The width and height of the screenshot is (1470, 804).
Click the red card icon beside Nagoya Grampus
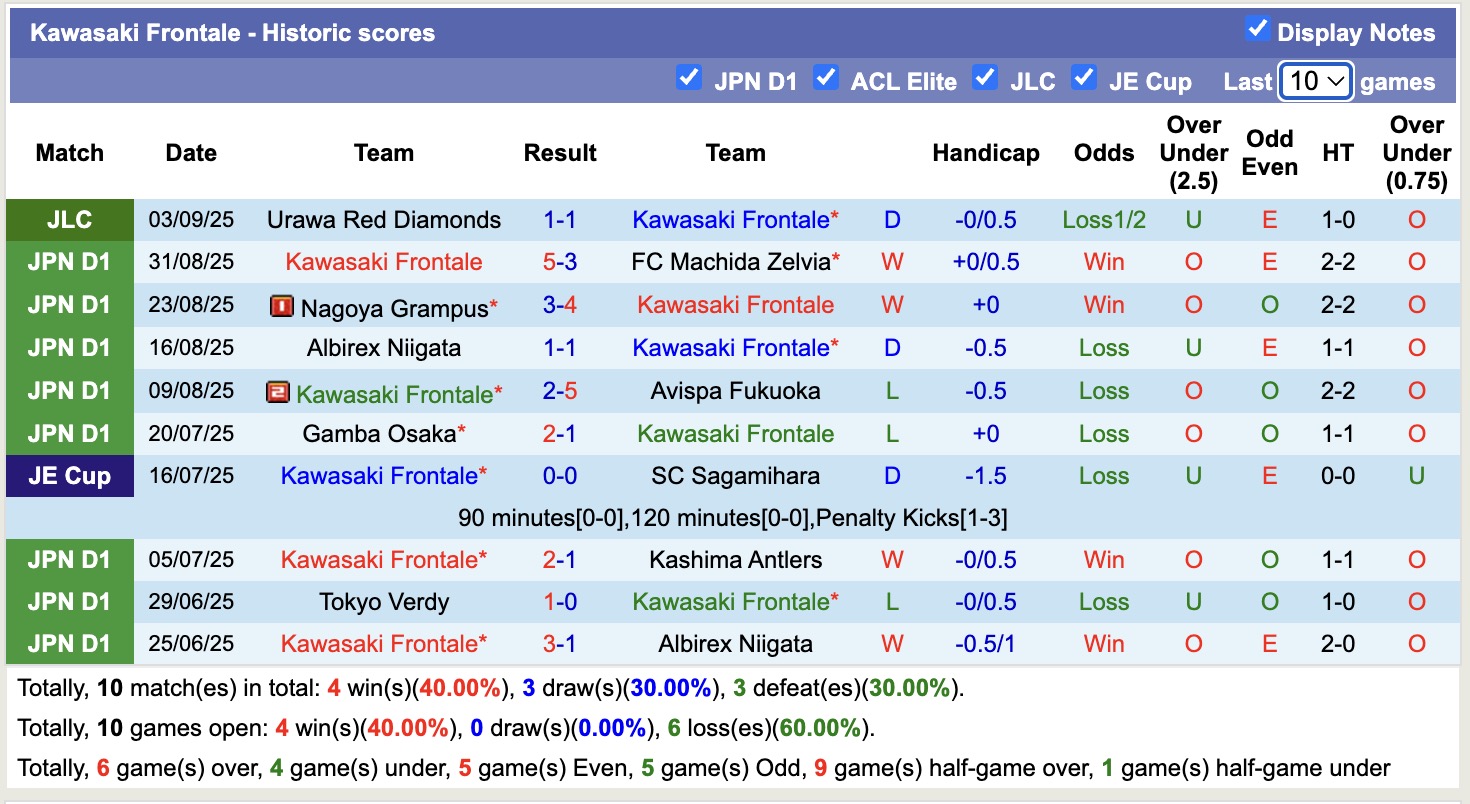(282, 306)
